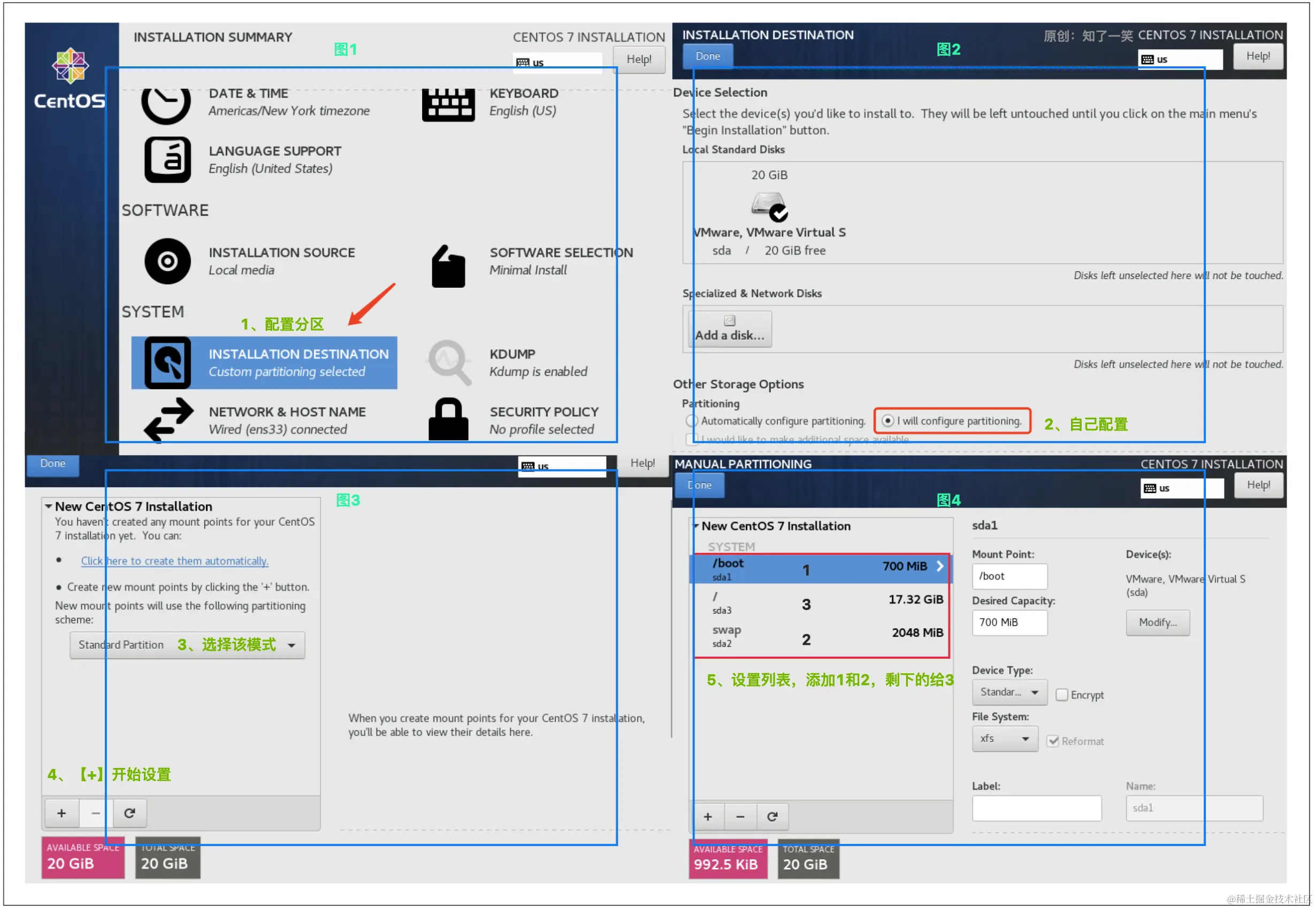Open Language Support icon
This screenshot has height=908, width=1316.
pyautogui.click(x=167, y=160)
